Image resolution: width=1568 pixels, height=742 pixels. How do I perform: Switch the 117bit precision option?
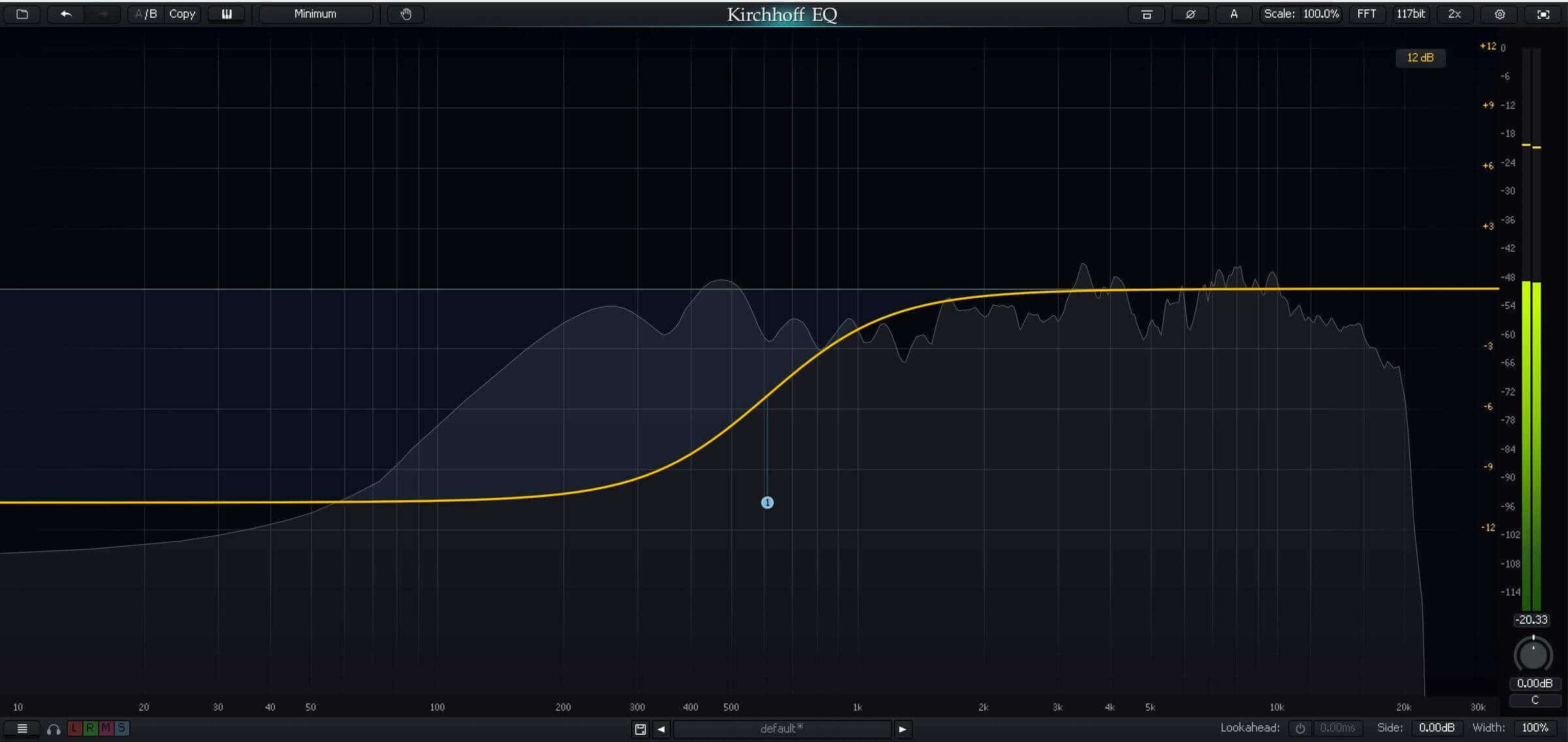[1411, 14]
